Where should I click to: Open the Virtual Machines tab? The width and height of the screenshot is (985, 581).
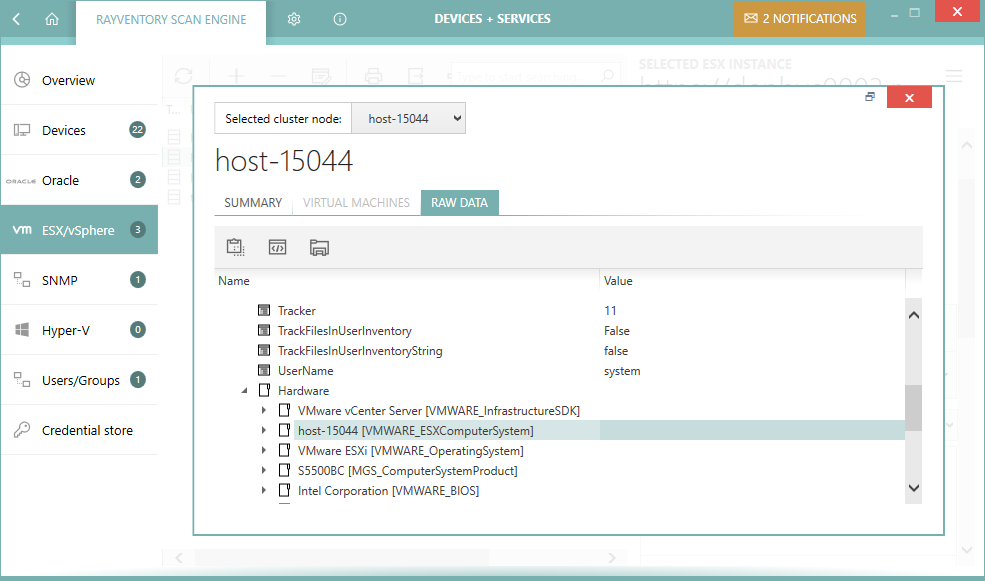pos(356,202)
